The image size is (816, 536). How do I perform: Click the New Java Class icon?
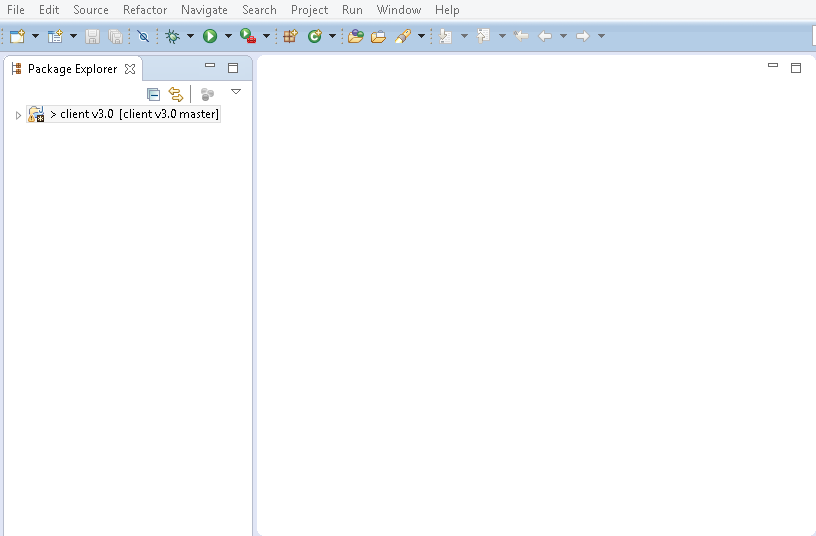point(314,36)
